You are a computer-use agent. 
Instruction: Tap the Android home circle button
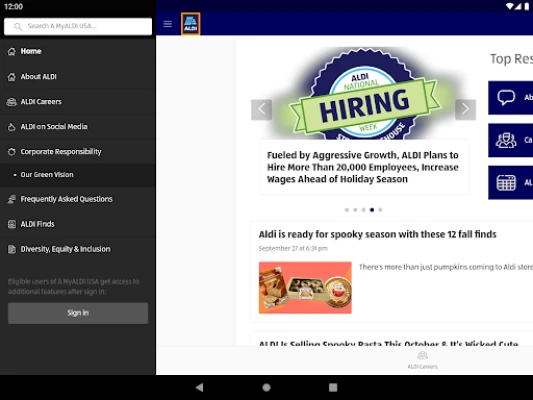click(266, 387)
